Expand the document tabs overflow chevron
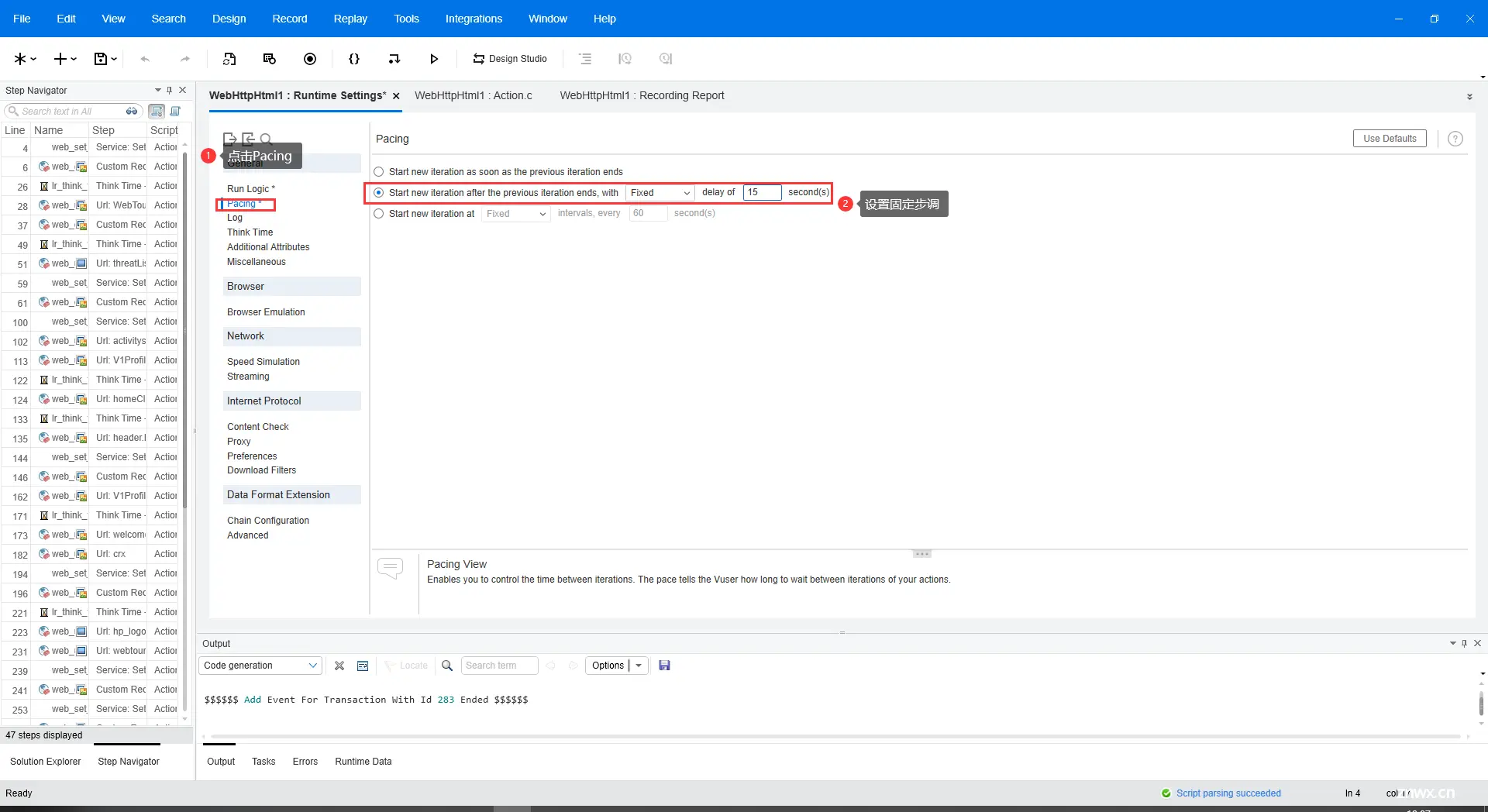 pyautogui.click(x=1469, y=97)
